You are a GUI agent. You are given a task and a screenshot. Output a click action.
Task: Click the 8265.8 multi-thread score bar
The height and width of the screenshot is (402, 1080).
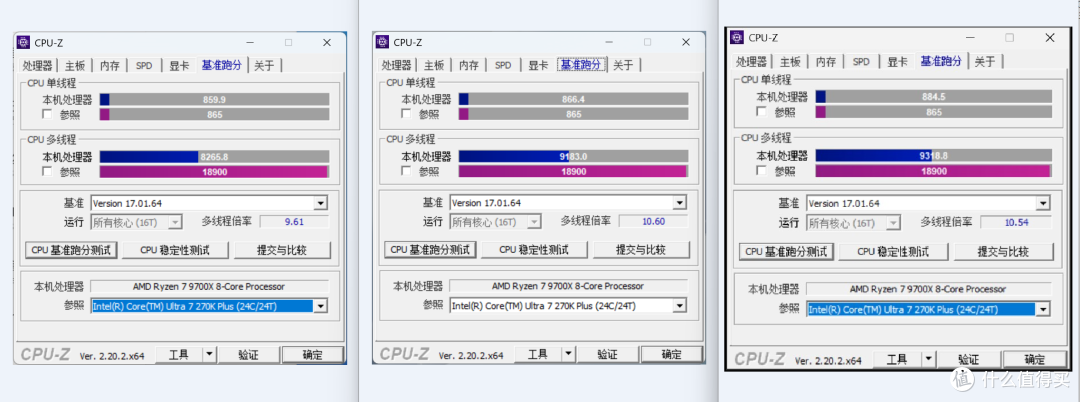214,157
